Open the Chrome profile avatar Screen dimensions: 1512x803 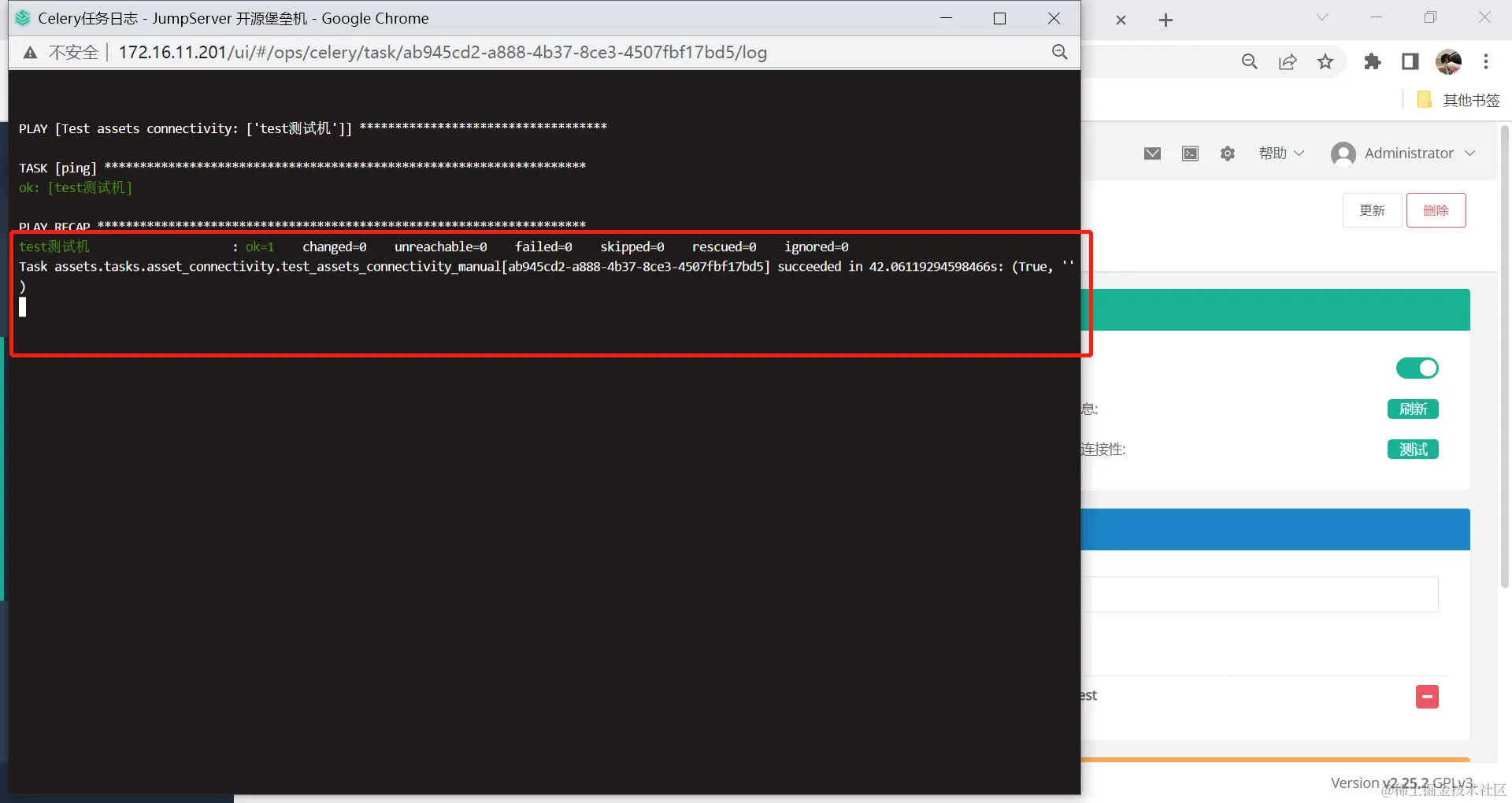pyautogui.click(x=1449, y=61)
